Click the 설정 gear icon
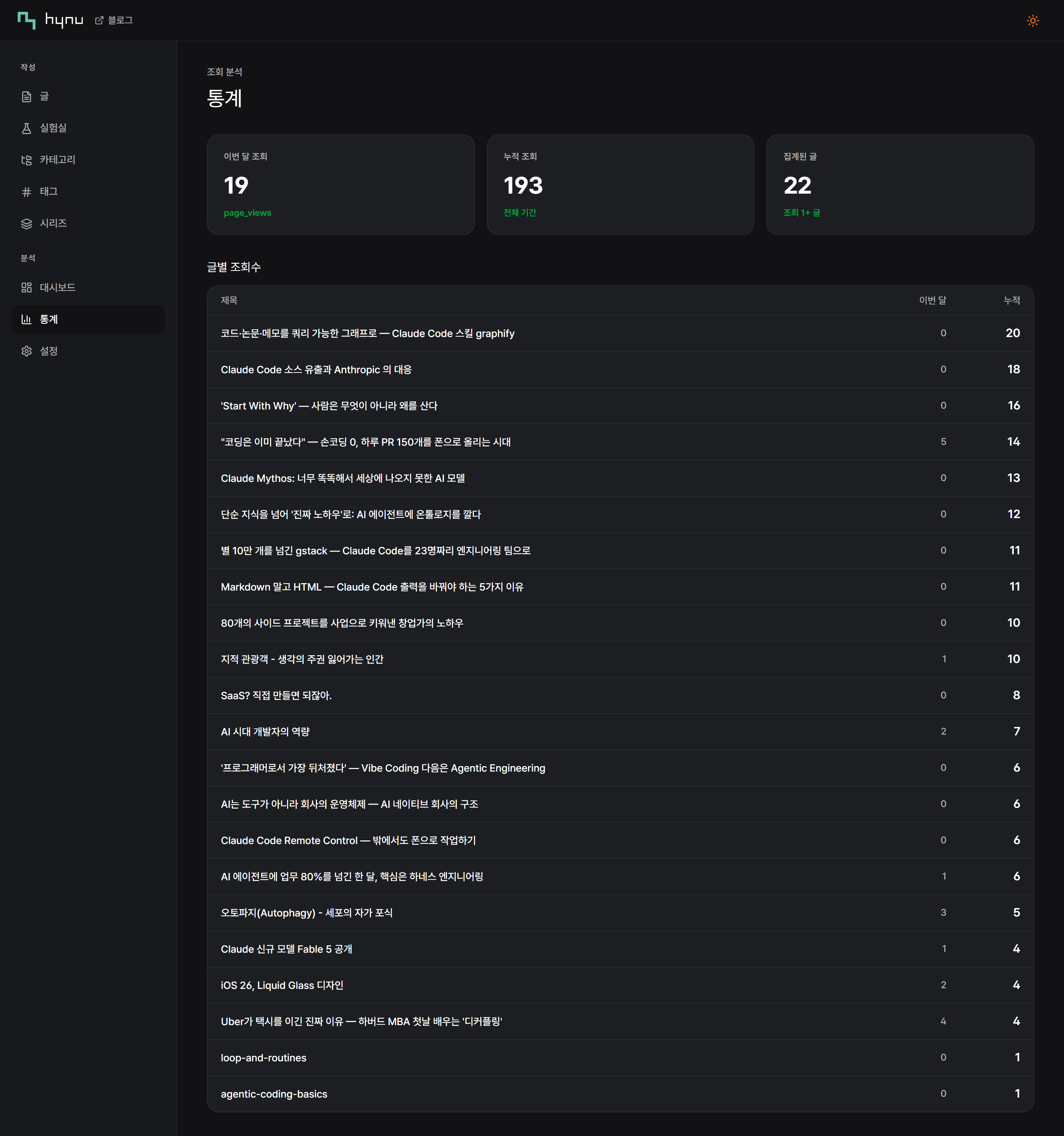 click(x=26, y=351)
